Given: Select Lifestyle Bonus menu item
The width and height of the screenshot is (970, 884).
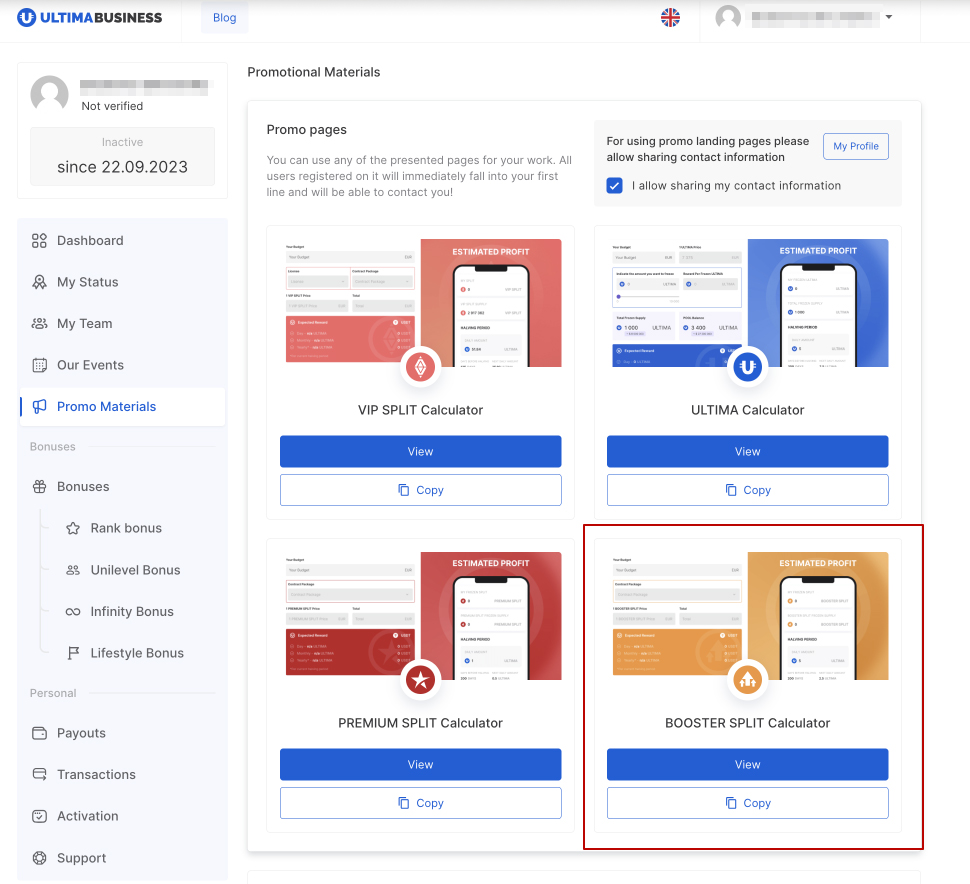Looking at the screenshot, I should coord(137,653).
